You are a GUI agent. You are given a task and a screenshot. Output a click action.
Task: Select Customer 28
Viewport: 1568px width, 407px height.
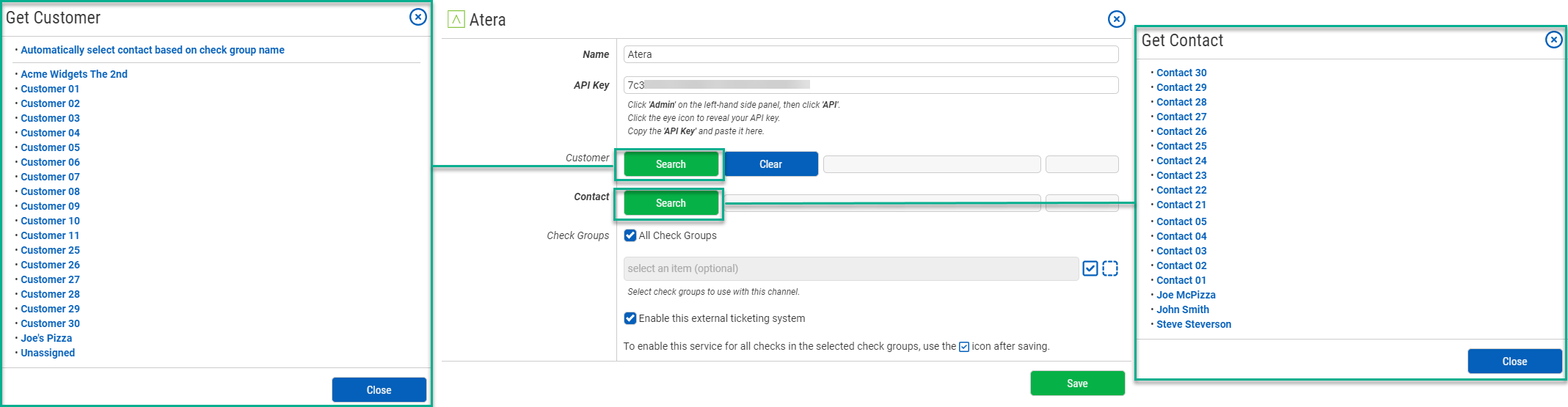pos(50,294)
